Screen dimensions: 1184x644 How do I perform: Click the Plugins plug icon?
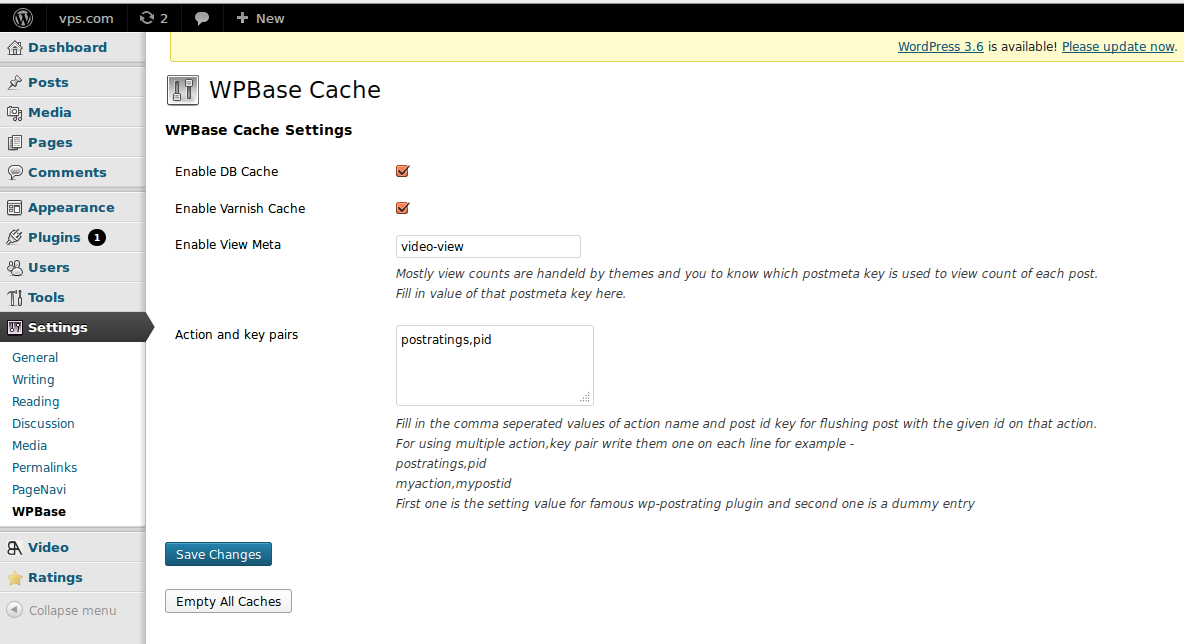(x=14, y=238)
